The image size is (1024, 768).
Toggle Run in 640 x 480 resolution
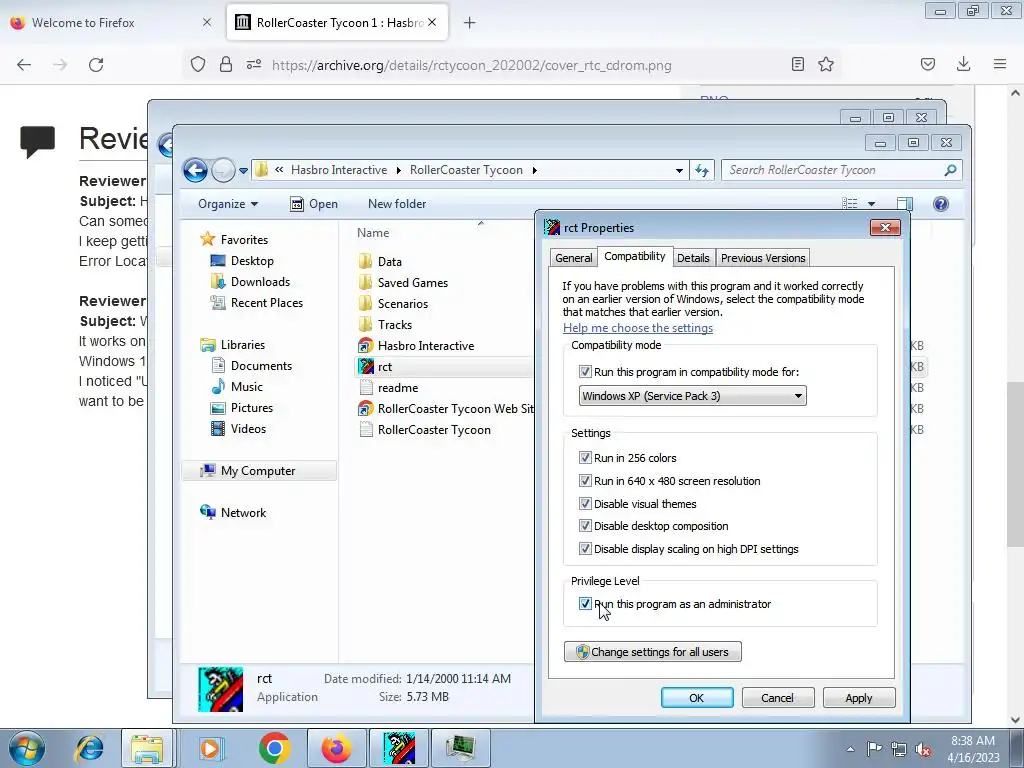pos(585,481)
